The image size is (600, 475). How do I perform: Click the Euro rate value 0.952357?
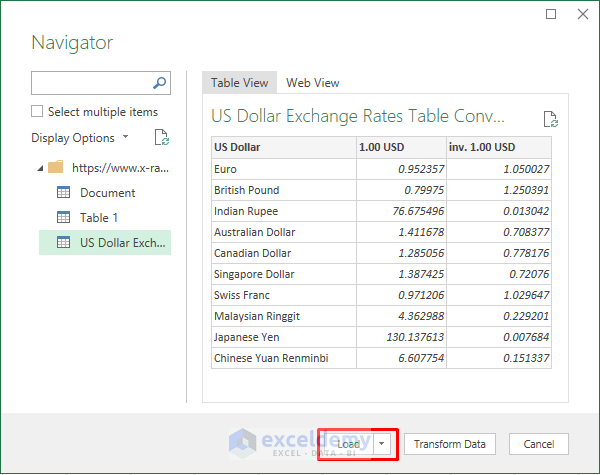421,169
